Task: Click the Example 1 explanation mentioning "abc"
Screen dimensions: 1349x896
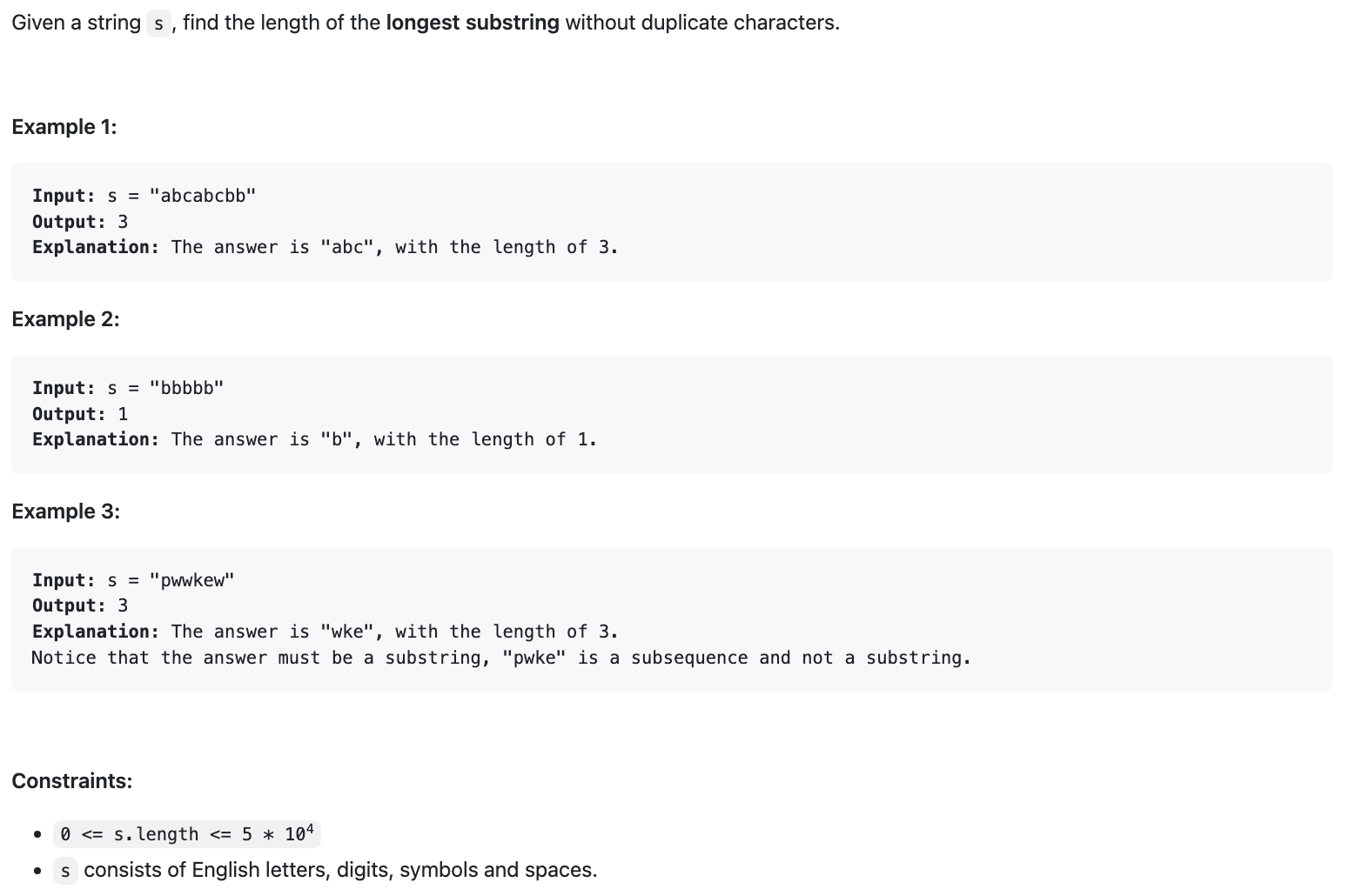Action: point(326,247)
